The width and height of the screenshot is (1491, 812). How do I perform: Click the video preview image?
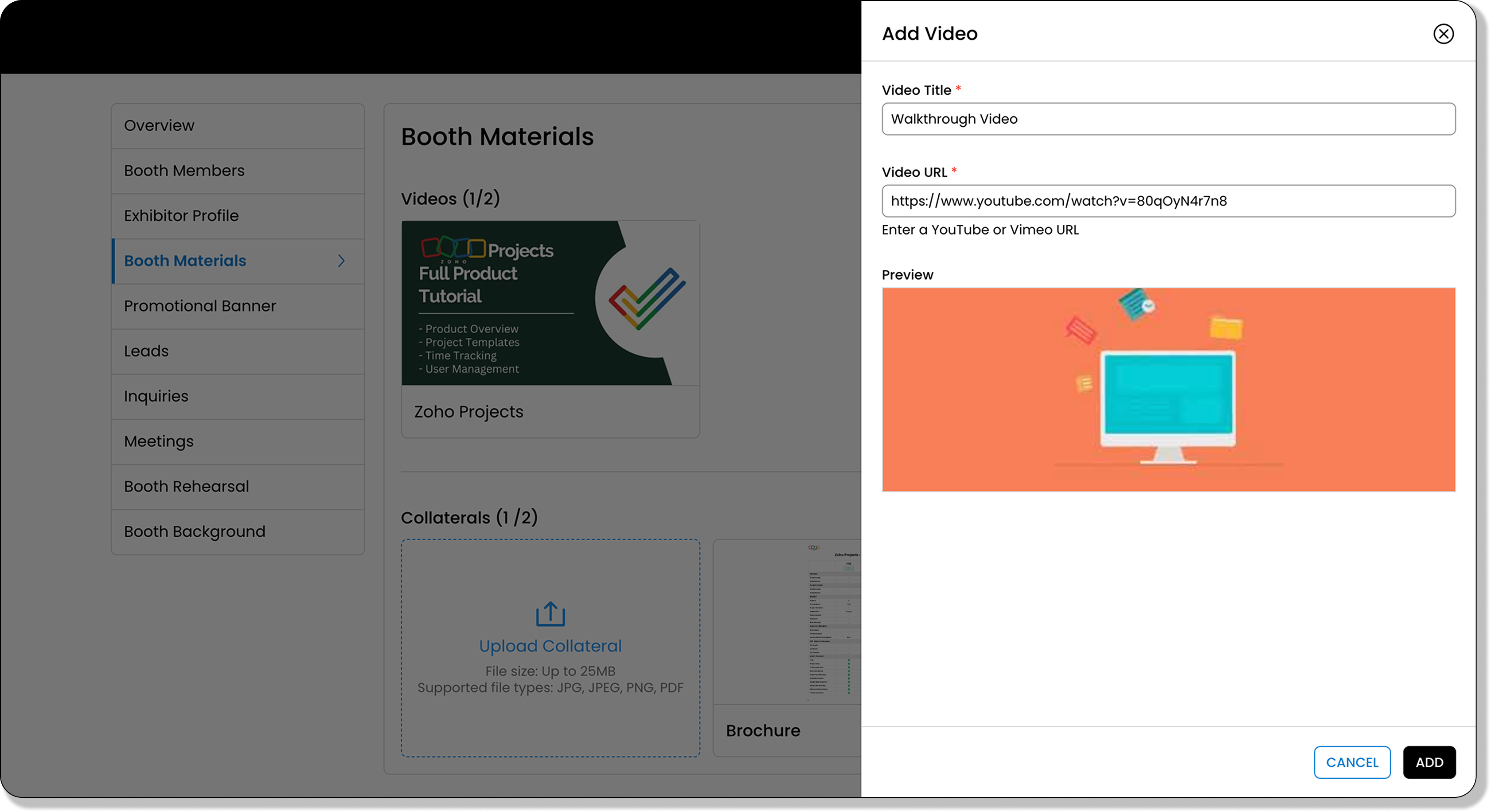click(1168, 390)
